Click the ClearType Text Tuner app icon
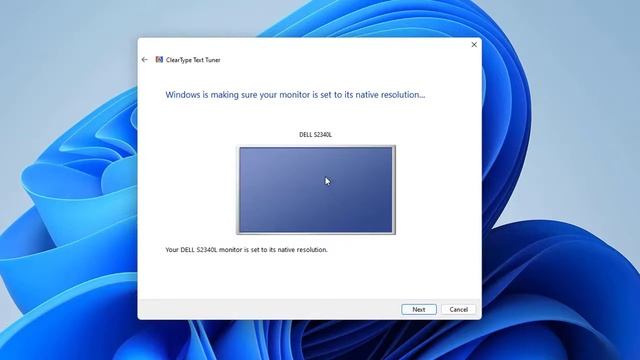 point(159,60)
